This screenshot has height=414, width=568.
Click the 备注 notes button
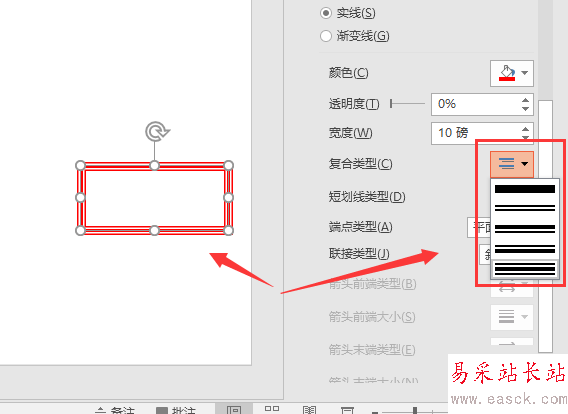(115, 410)
